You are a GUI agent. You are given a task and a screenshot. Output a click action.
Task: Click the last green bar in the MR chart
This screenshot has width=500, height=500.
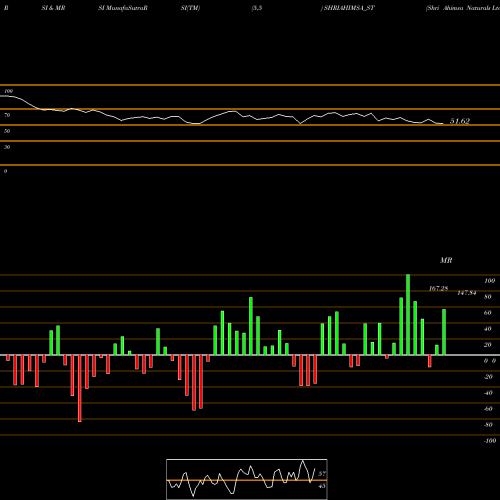pos(444,332)
